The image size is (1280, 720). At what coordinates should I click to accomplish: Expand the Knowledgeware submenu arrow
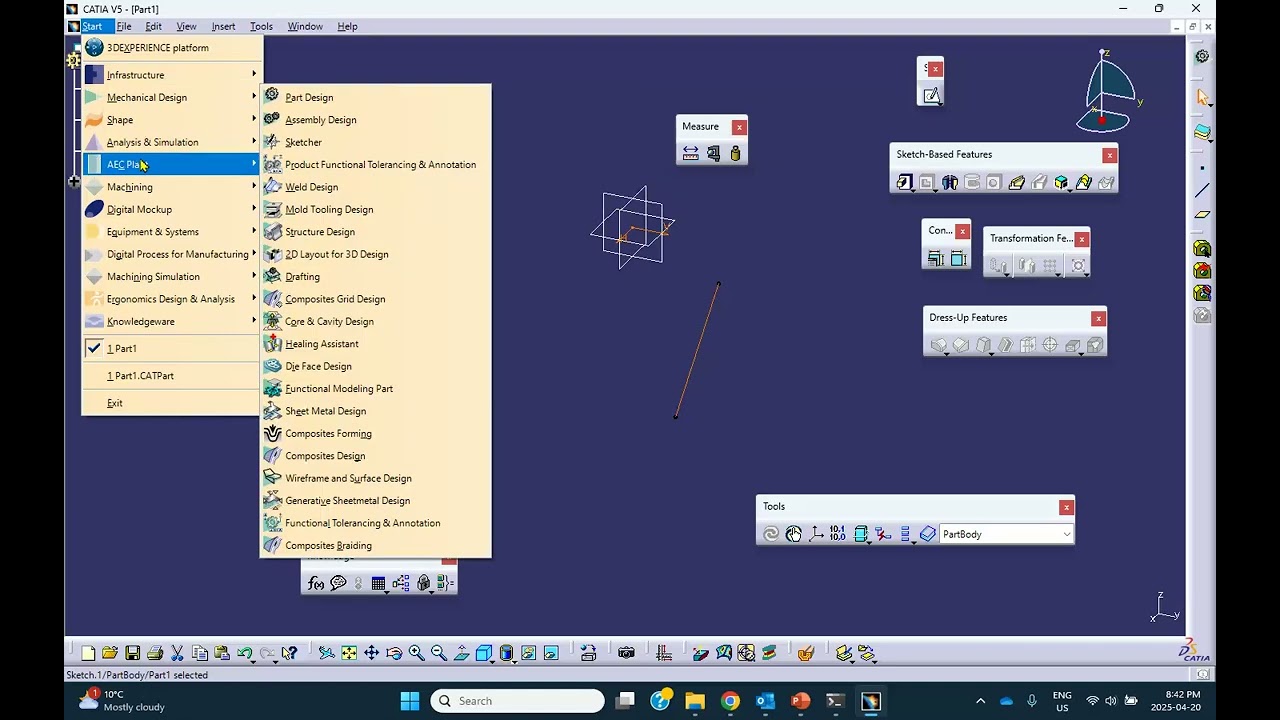click(254, 320)
